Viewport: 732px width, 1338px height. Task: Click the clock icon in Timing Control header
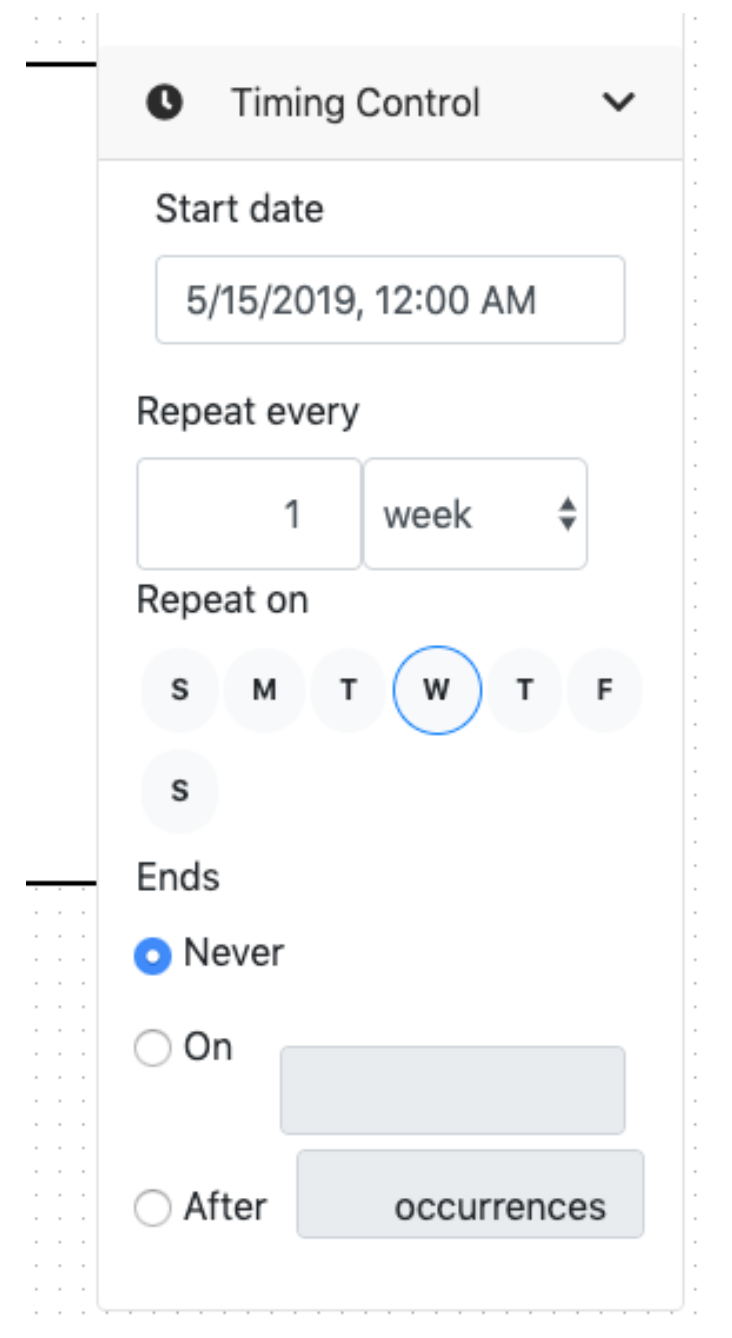coord(166,101)
